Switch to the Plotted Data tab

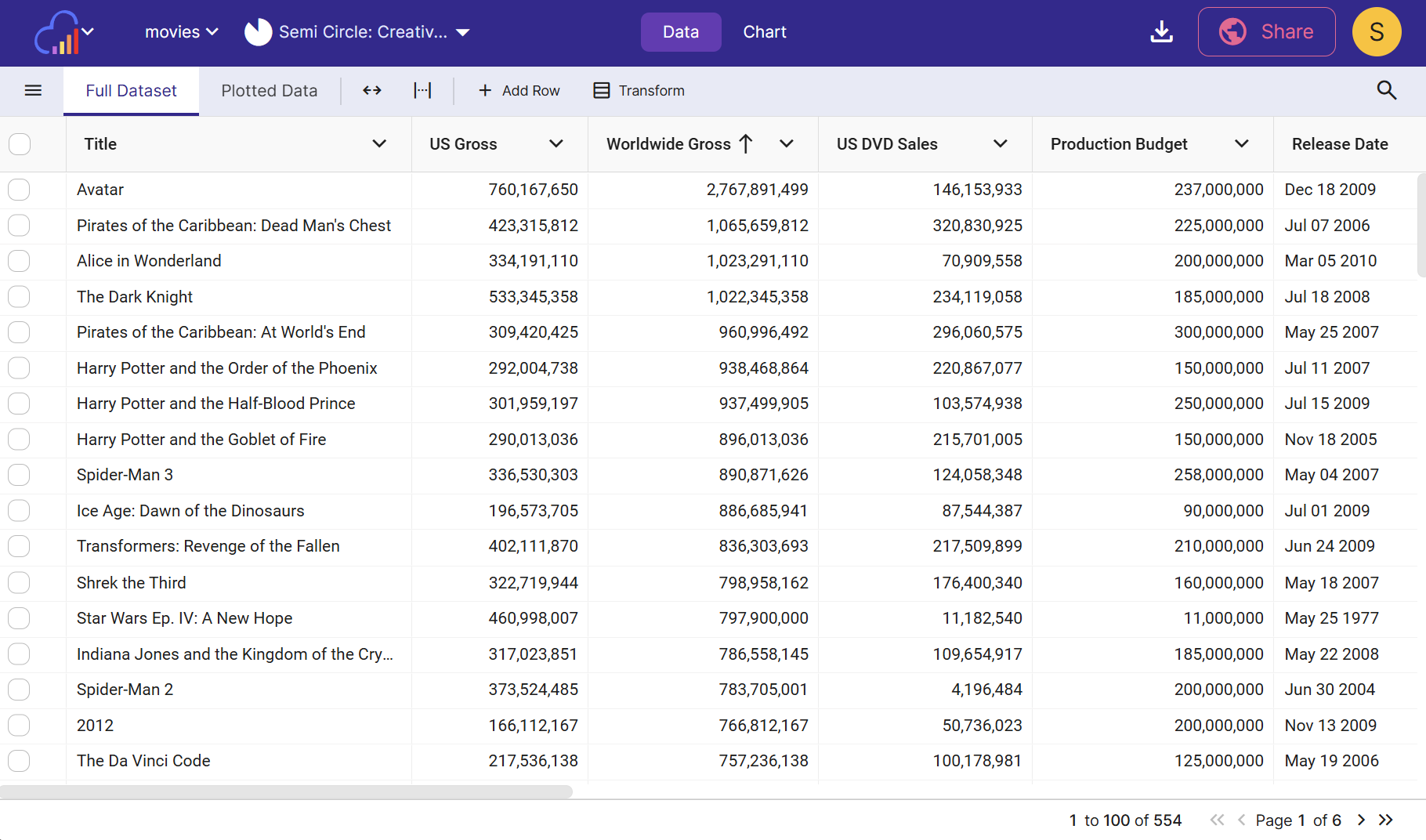pos(269,91)
